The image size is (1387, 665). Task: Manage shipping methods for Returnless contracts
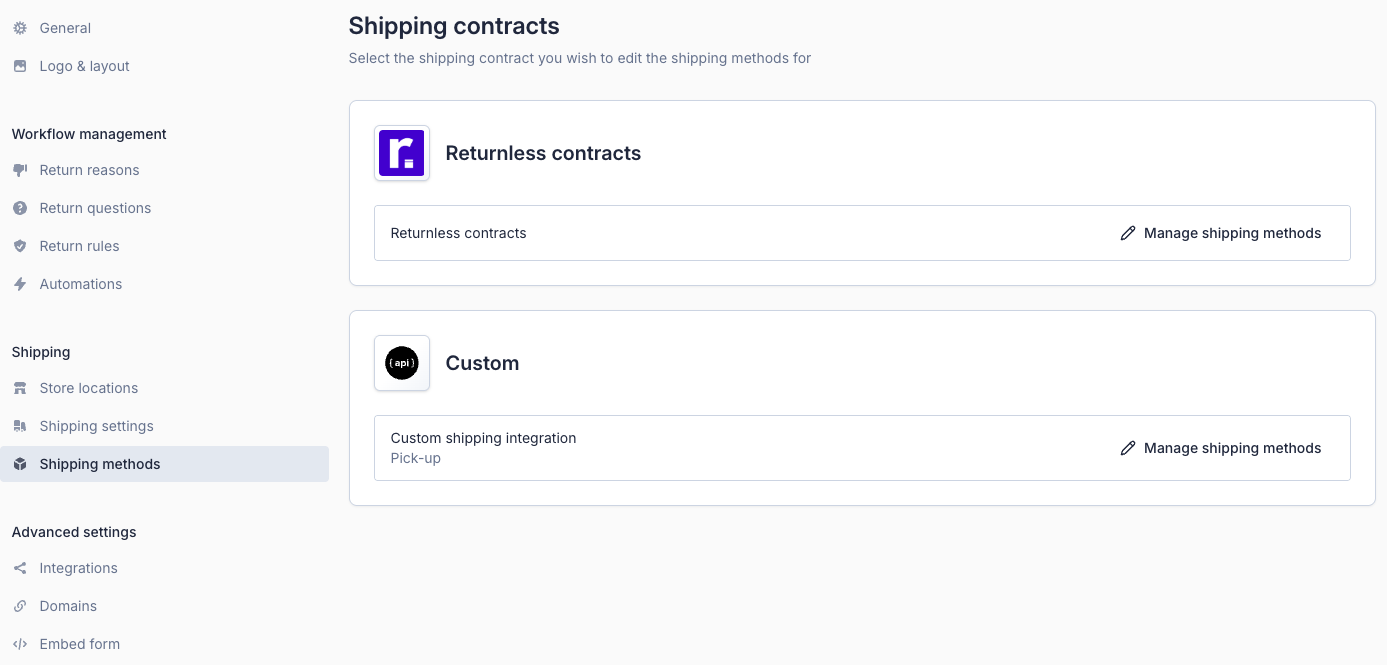click(1221, 233)
